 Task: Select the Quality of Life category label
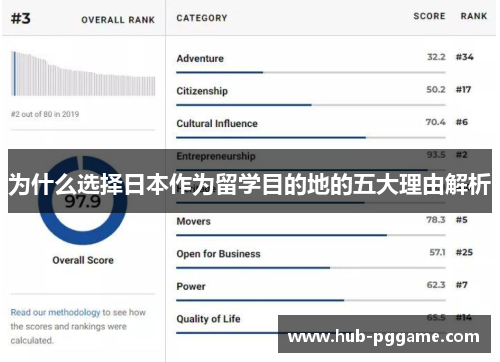[208, 319]
